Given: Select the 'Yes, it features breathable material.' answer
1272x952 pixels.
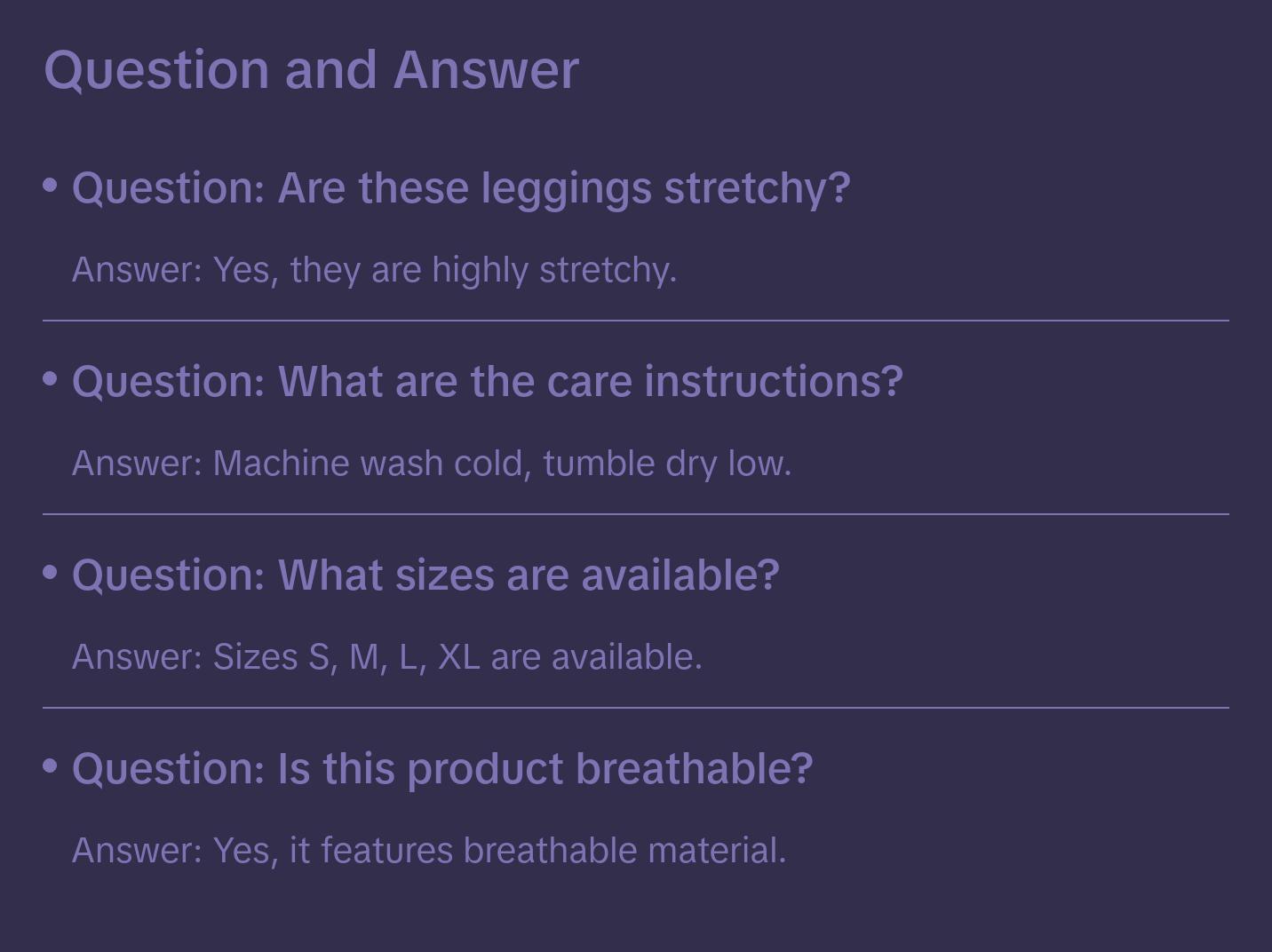Looking at the screenshot, I should tap(429, 851).
